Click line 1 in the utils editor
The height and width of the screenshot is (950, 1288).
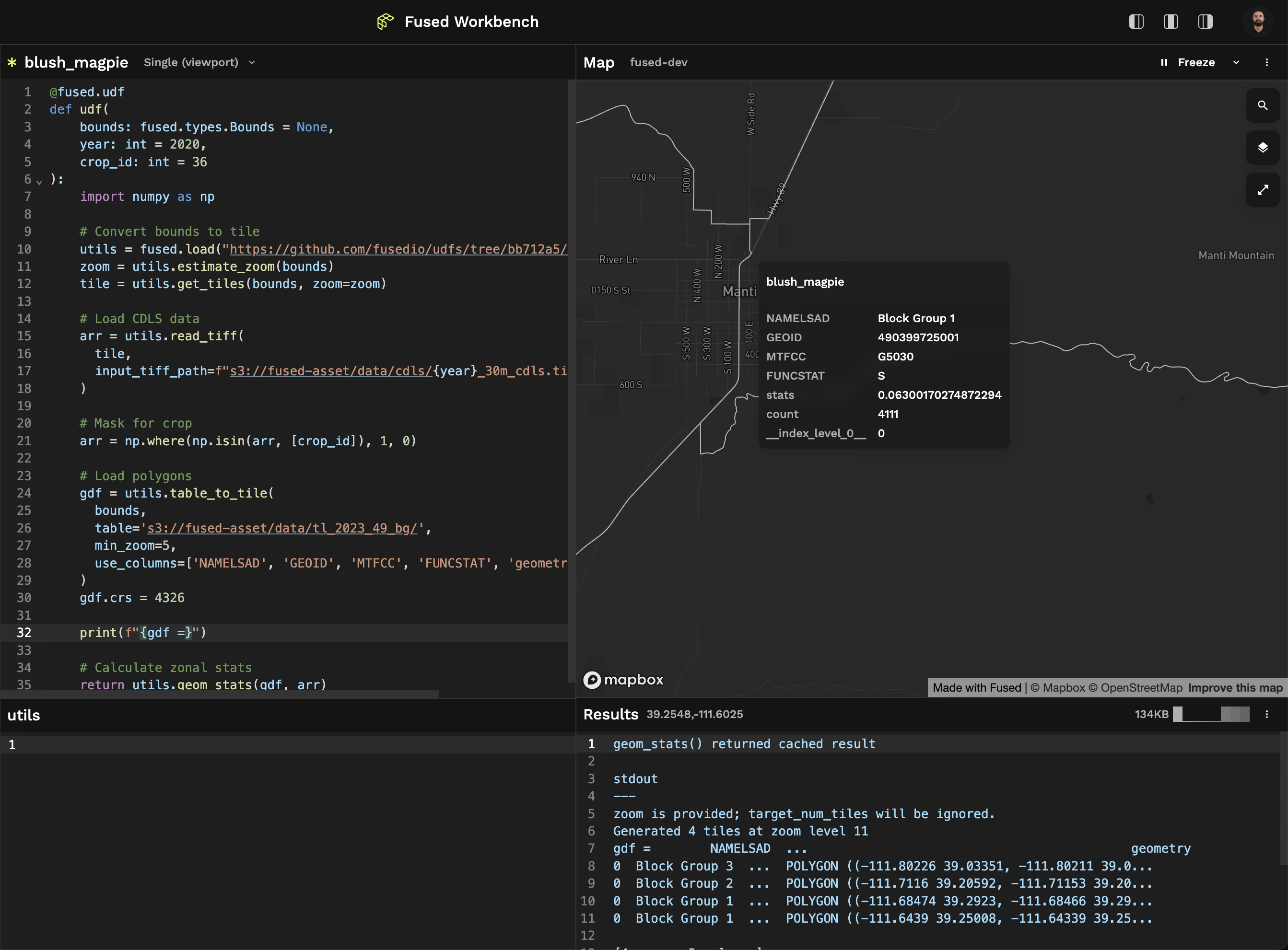pos(288,745)
